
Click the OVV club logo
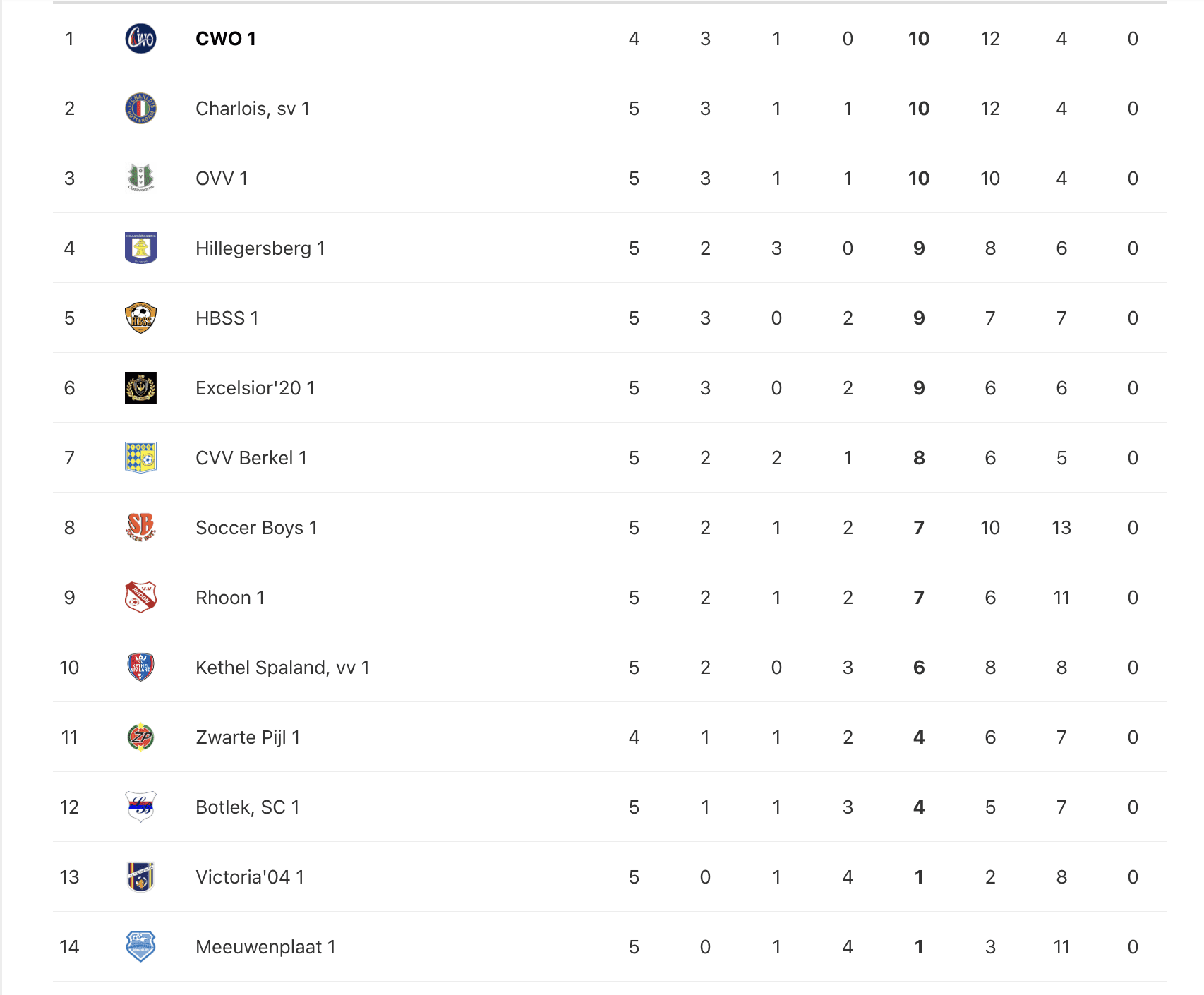(140, 179)
